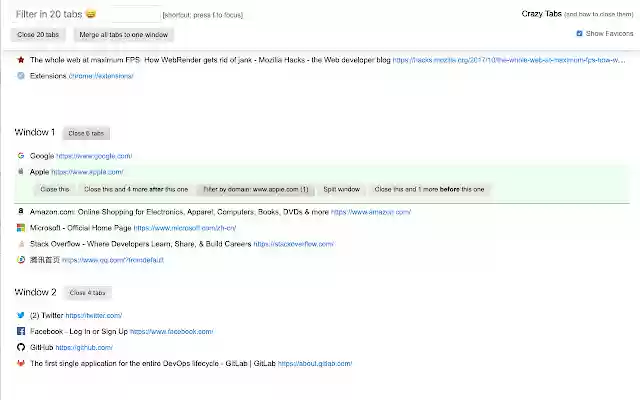This screenshot has height=400, width=640.
Task: Click the Split window button
Action: 342,189
